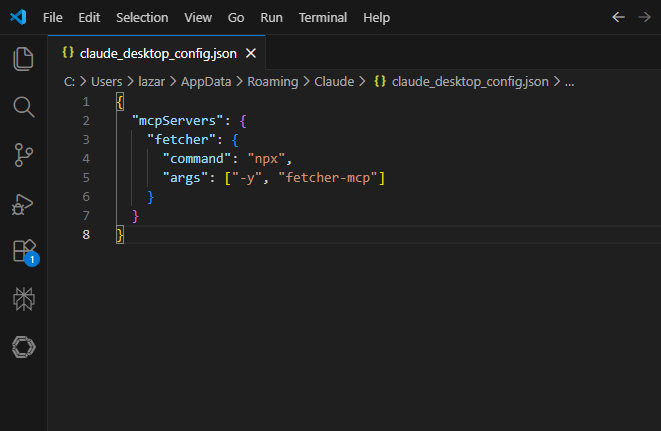This screenshot has width=661, height=431.
Task: Click line number 2 in gutter
Action: (86, 121)
